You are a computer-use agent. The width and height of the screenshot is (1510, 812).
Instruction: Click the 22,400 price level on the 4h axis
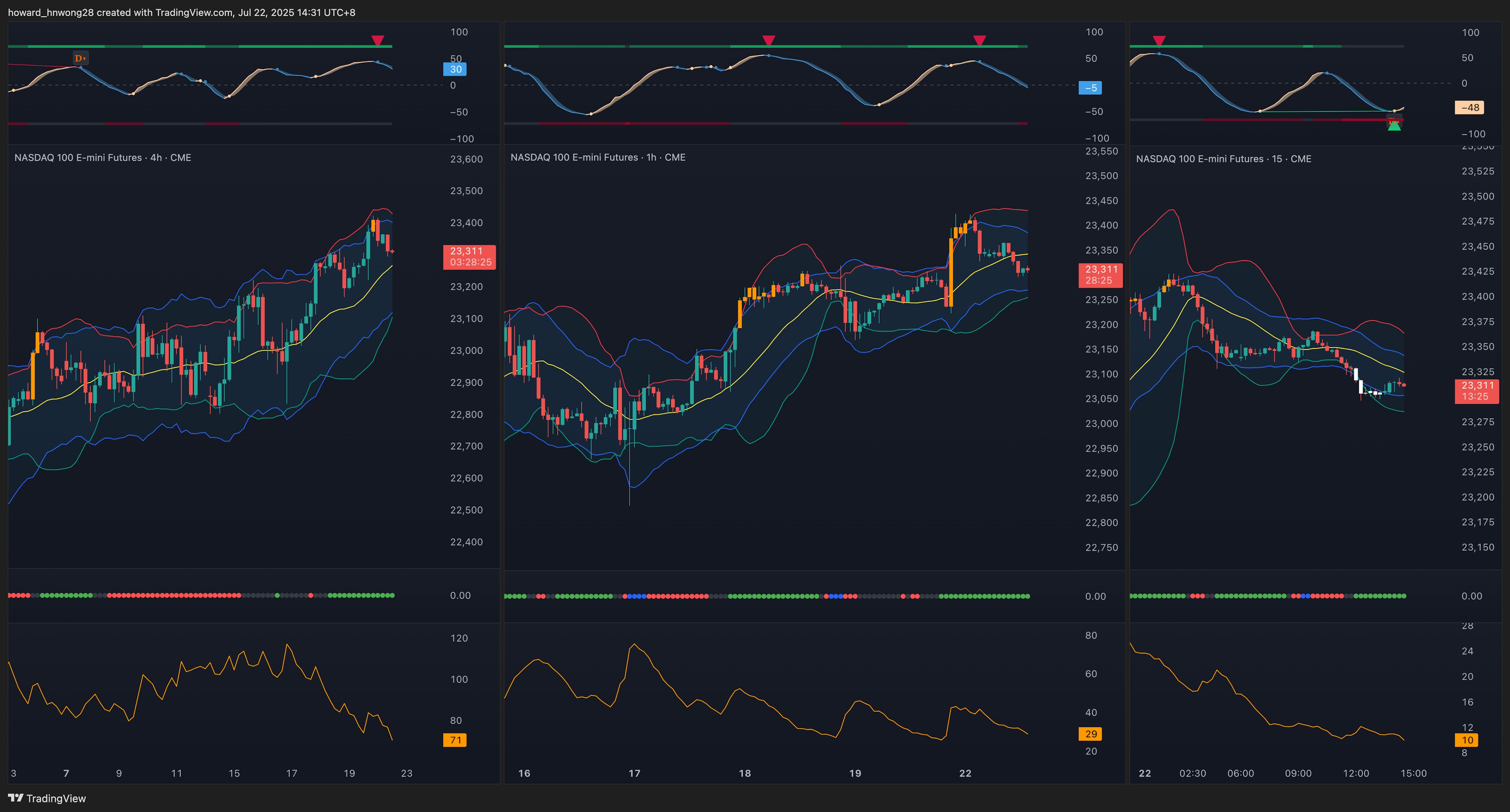(x=467, y=542)
